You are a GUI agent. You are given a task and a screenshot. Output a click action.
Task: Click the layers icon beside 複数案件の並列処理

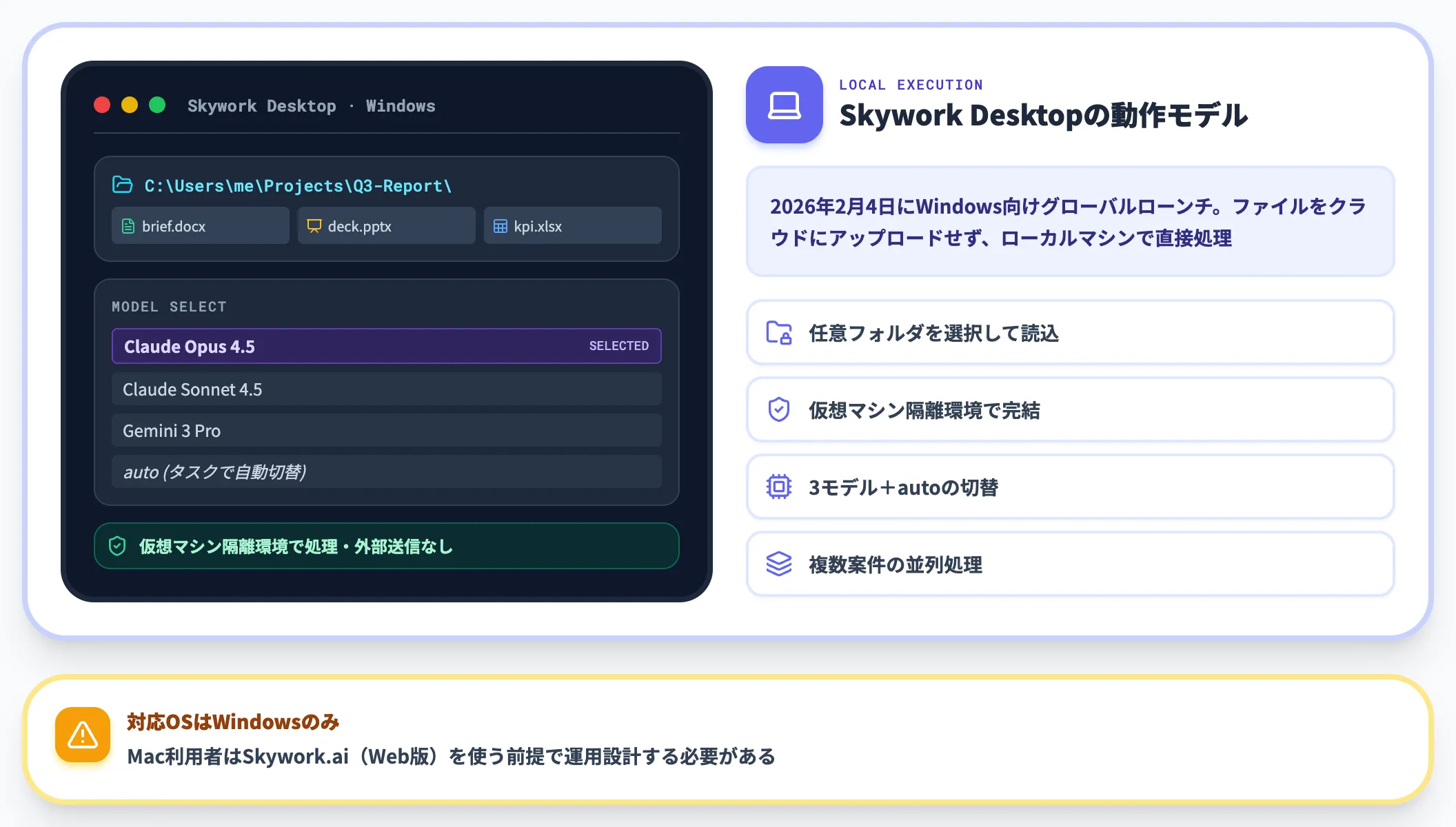(x=779, y=564)
